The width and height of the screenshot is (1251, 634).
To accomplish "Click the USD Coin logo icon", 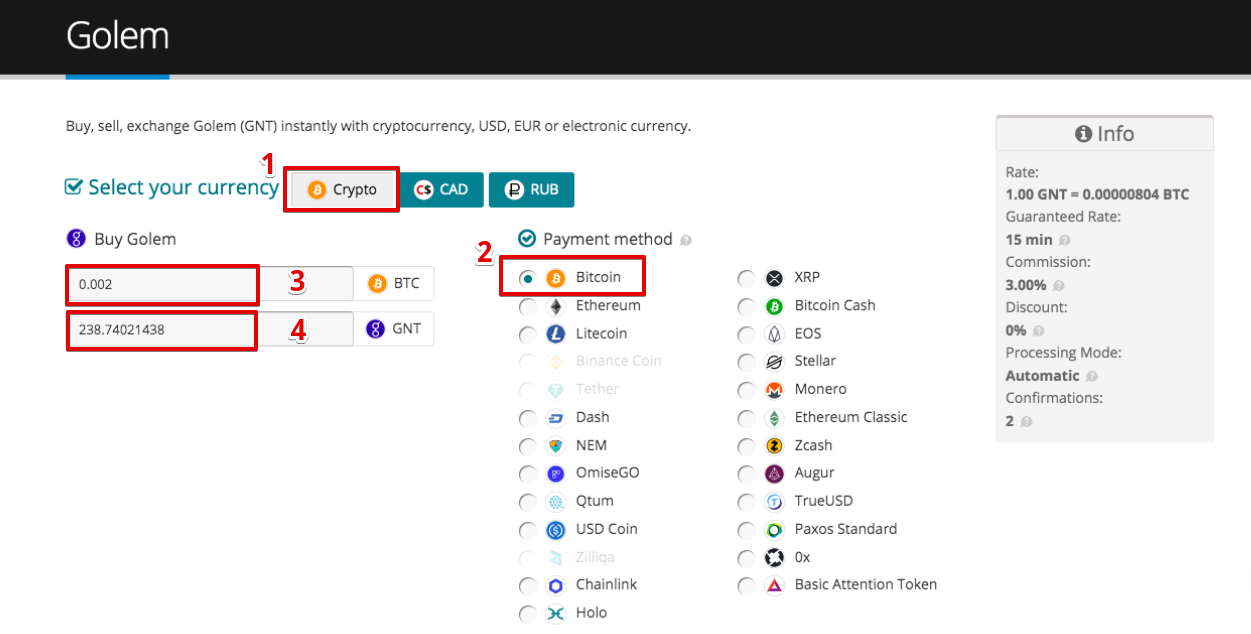I will tap(556, 530).
